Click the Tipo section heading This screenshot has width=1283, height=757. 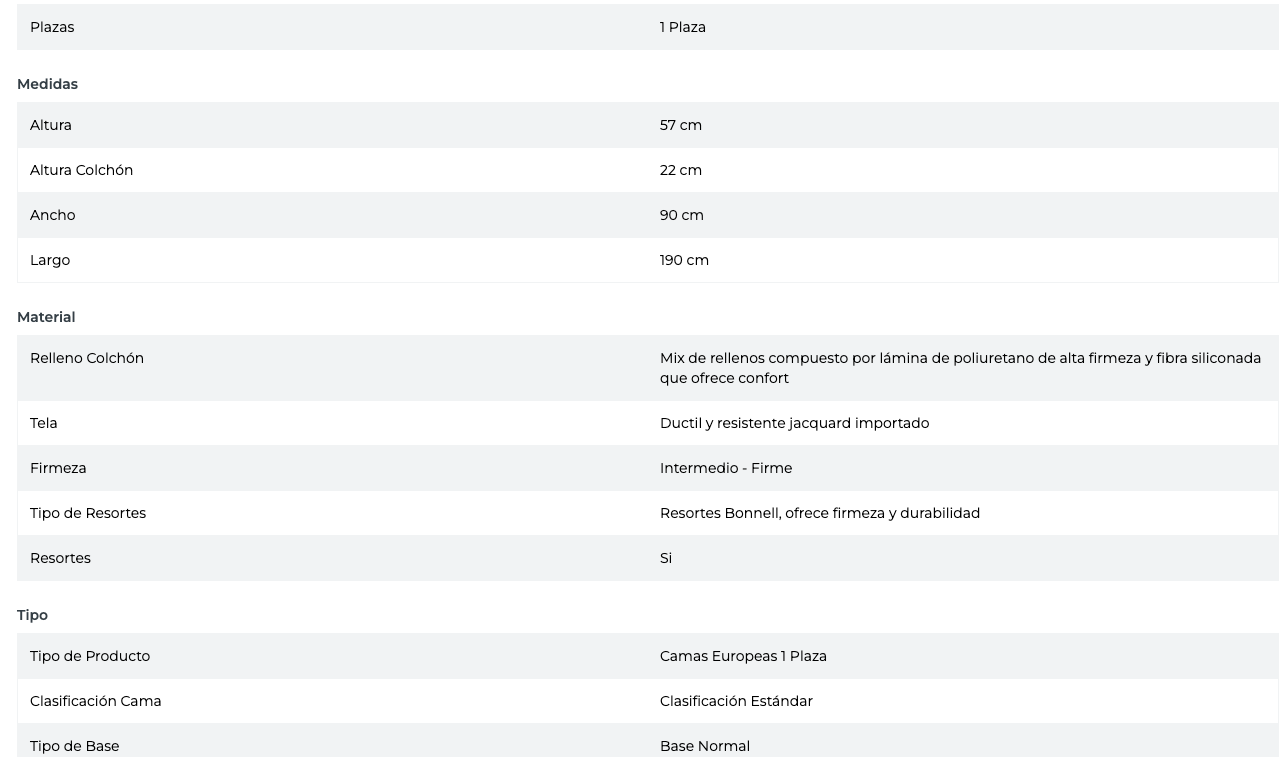[32, 615]
